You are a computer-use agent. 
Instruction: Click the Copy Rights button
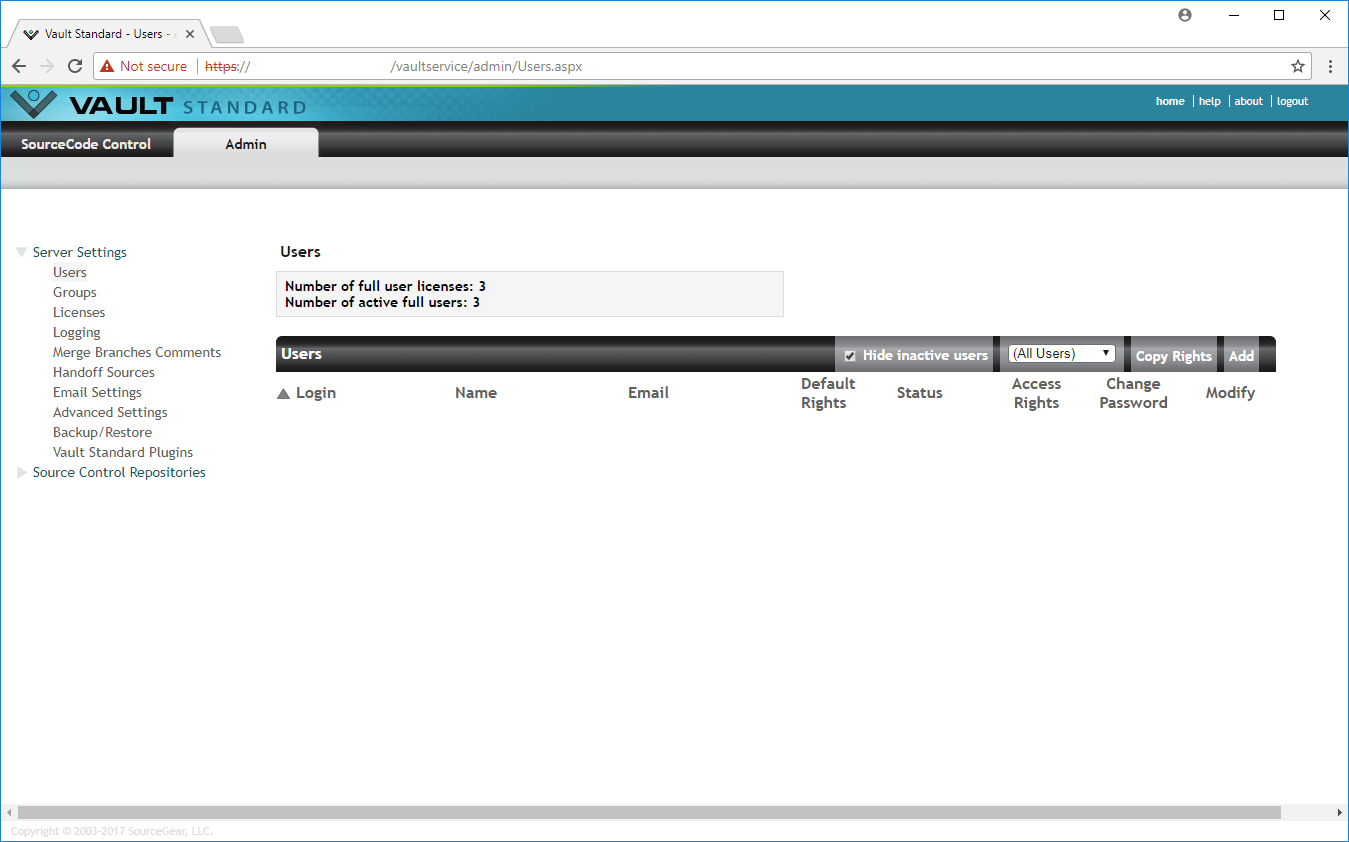1173,356
